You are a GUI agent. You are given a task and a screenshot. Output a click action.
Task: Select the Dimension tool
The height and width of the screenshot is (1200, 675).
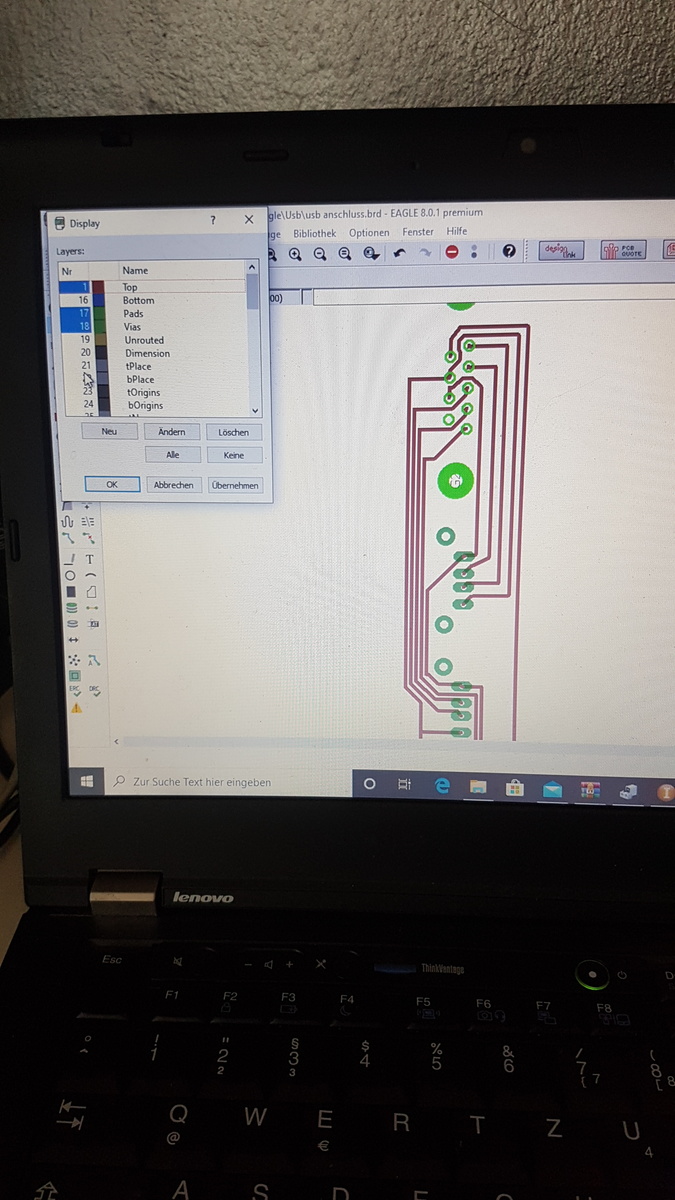tap(74, 640)
